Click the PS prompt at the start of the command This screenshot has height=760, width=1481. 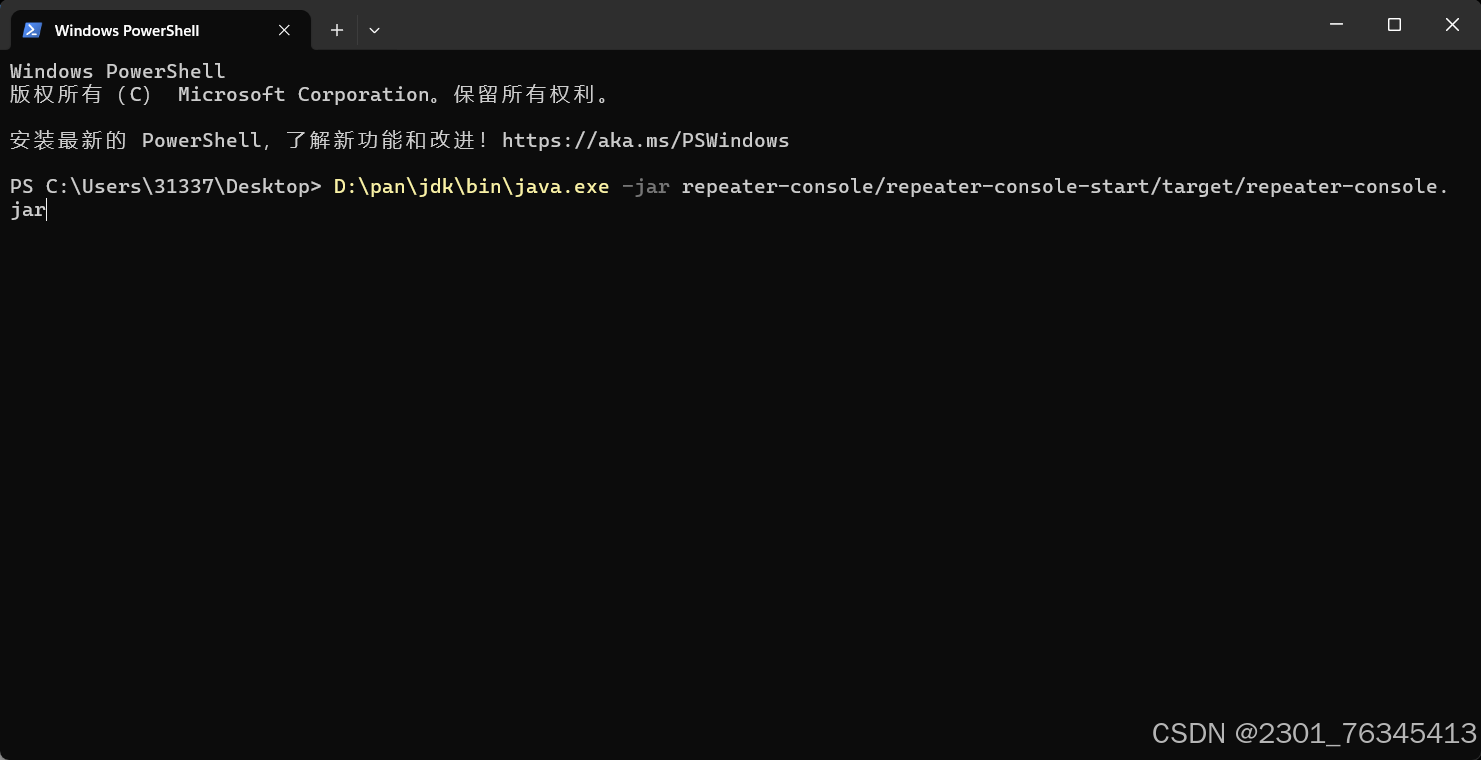pos(20,186)
